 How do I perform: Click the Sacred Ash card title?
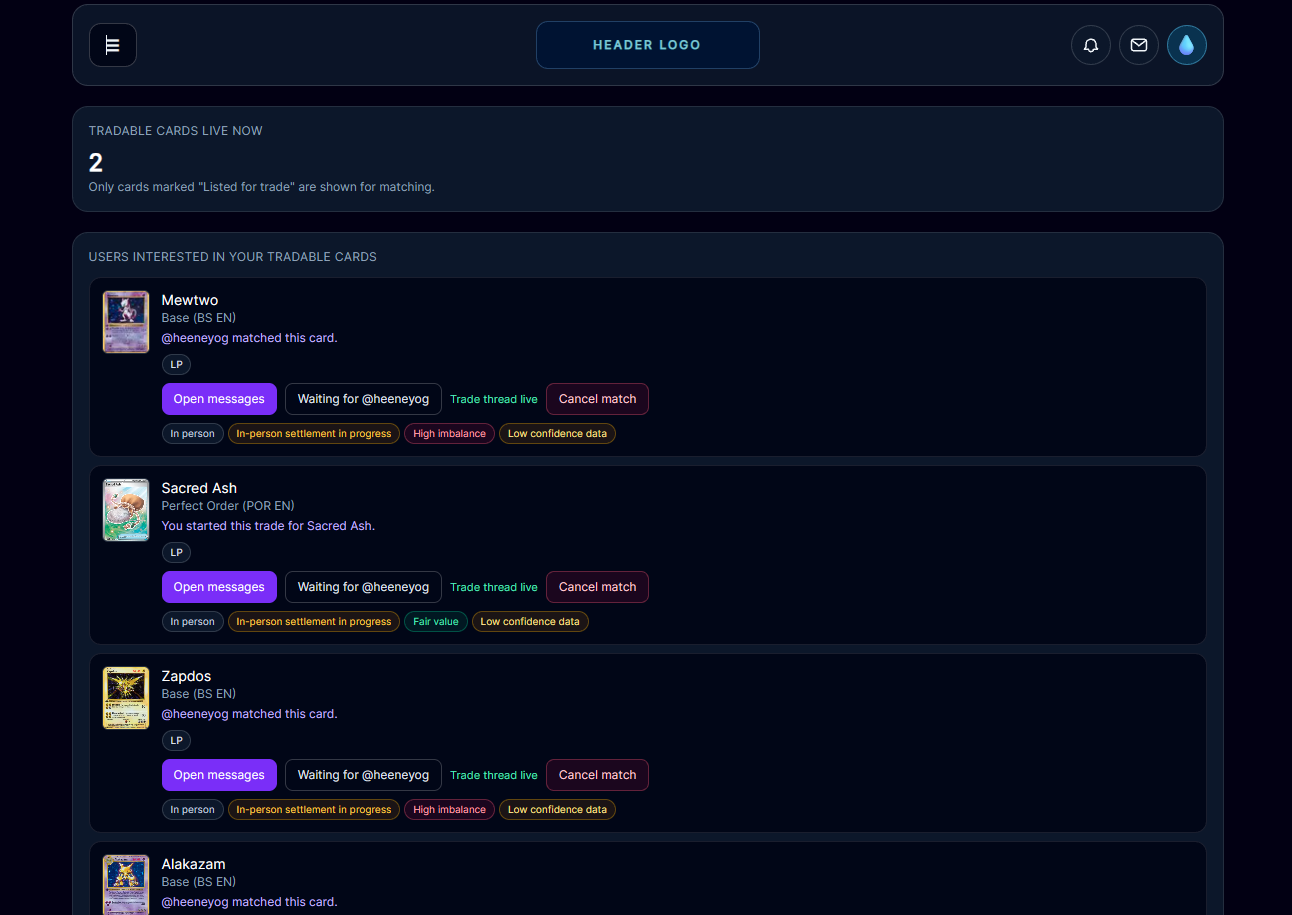tap(199, 488)
